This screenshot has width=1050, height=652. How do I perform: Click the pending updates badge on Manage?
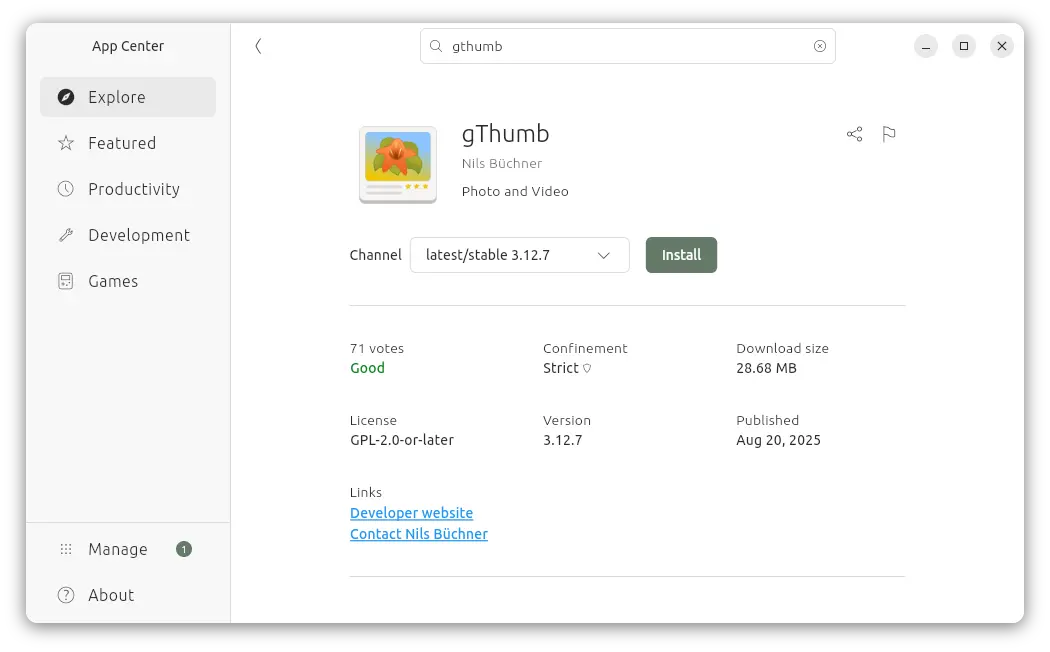184,550
